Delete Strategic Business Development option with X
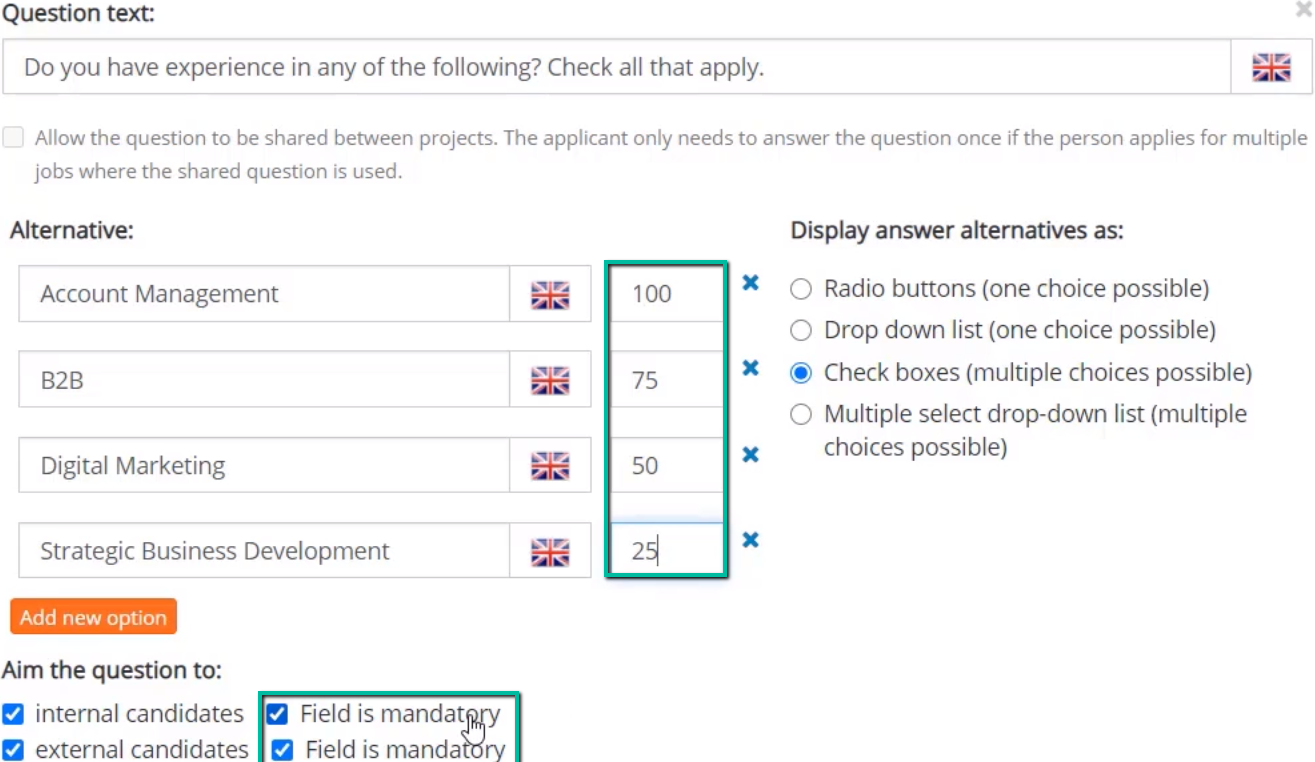1315x762 pixels. pyautogui.click(x=750, y=540)
